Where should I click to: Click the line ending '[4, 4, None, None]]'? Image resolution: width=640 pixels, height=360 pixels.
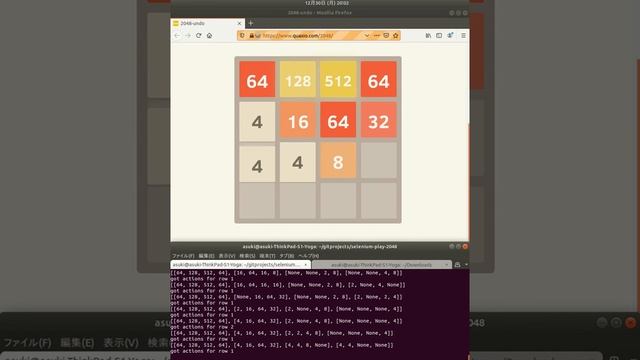[x=282, y=345]
